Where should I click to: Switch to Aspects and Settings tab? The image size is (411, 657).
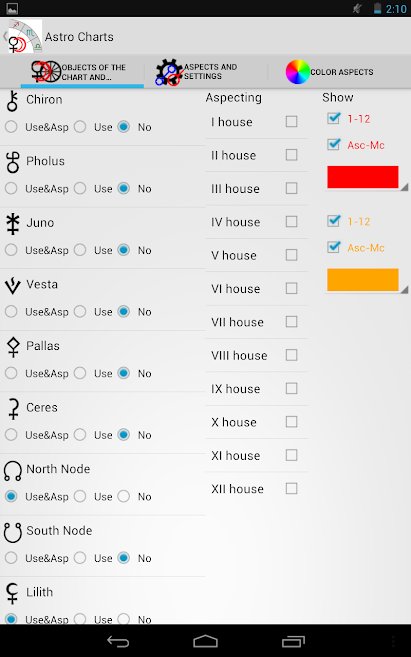pyautogui.click(x=196, y=72)
